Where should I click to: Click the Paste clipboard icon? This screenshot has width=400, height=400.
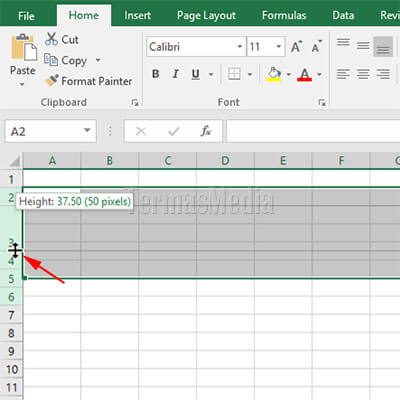pyautogui.click(x=23, y=47)
